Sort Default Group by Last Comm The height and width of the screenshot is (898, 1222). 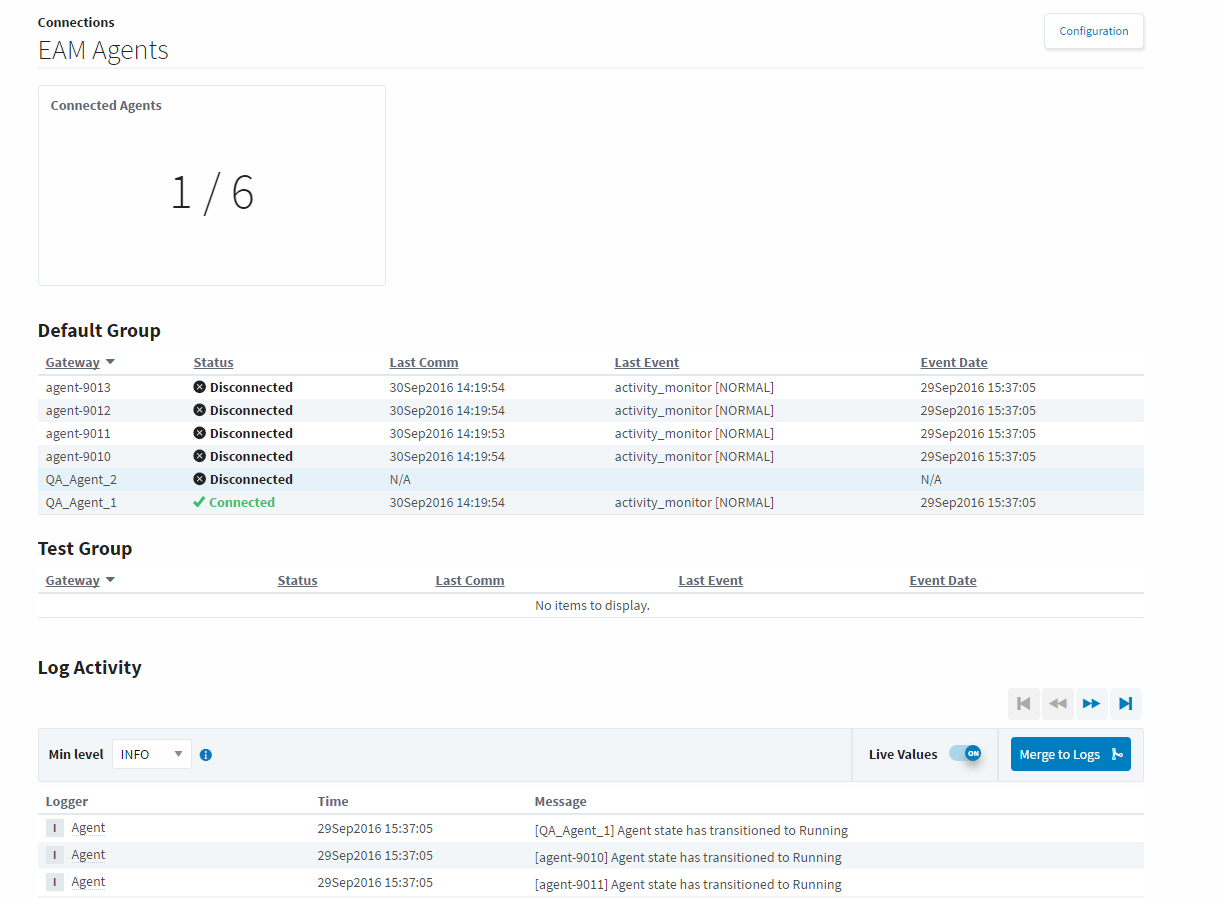(424, 363)
